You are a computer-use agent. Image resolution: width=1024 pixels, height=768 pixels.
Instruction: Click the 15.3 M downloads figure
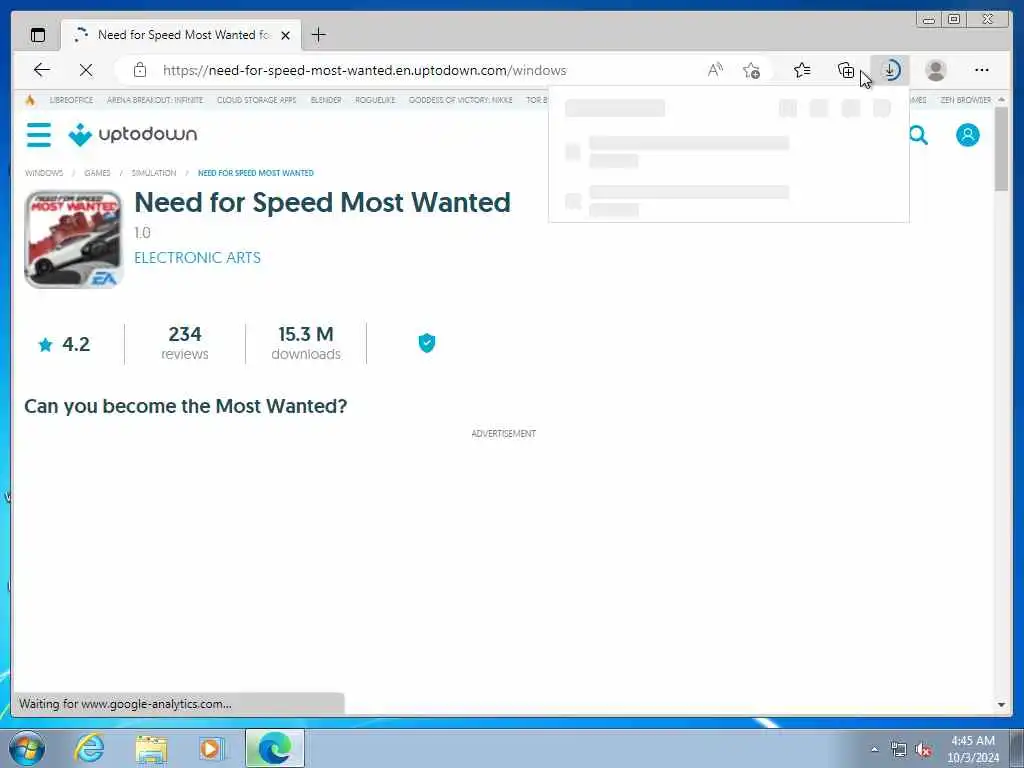point(306,343)
